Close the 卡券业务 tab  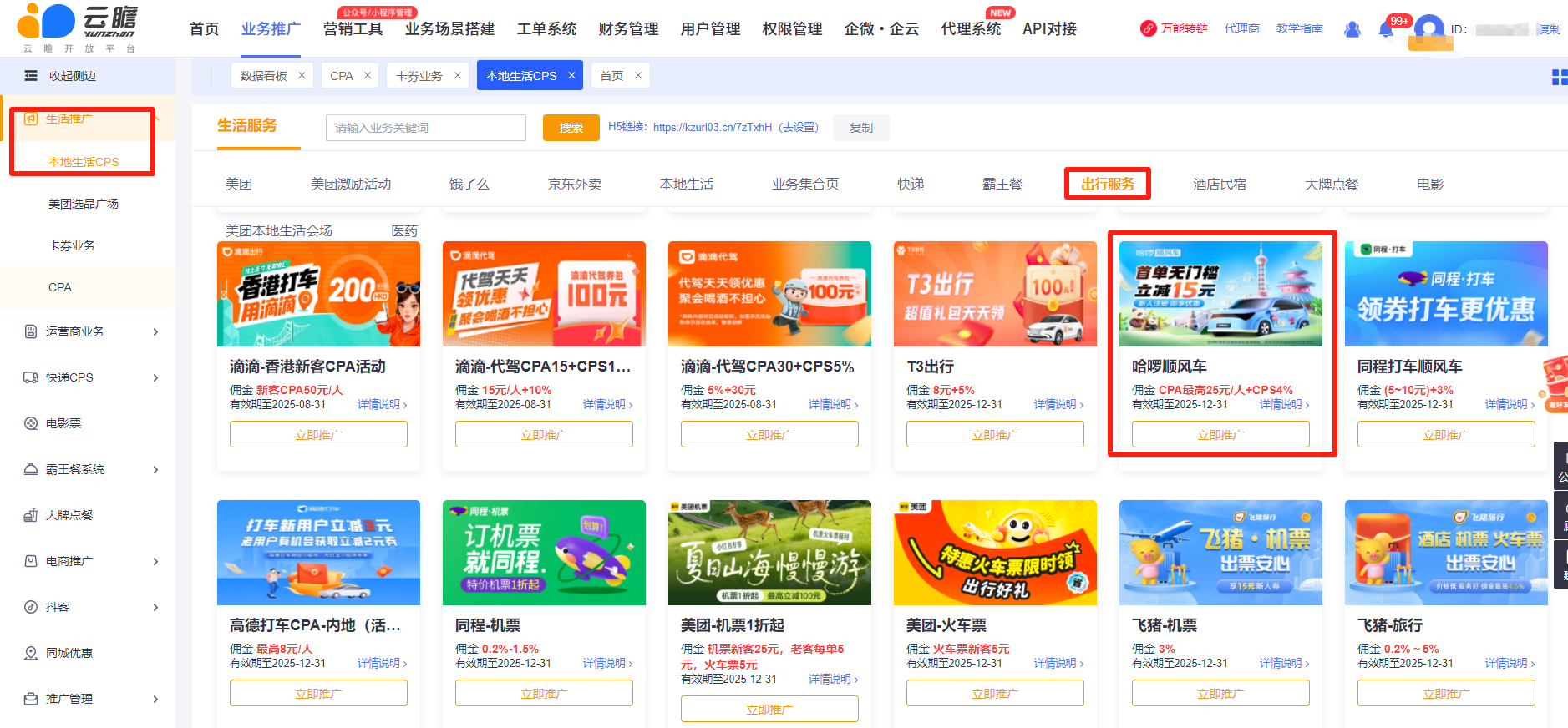point(457,76)
